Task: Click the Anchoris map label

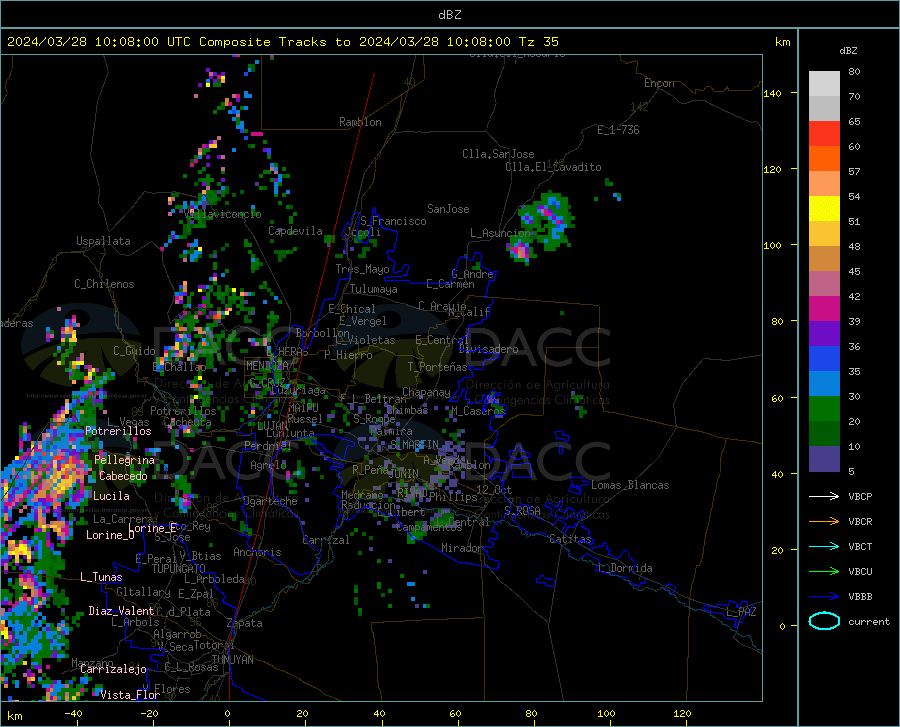Action: tap(257, 552)
